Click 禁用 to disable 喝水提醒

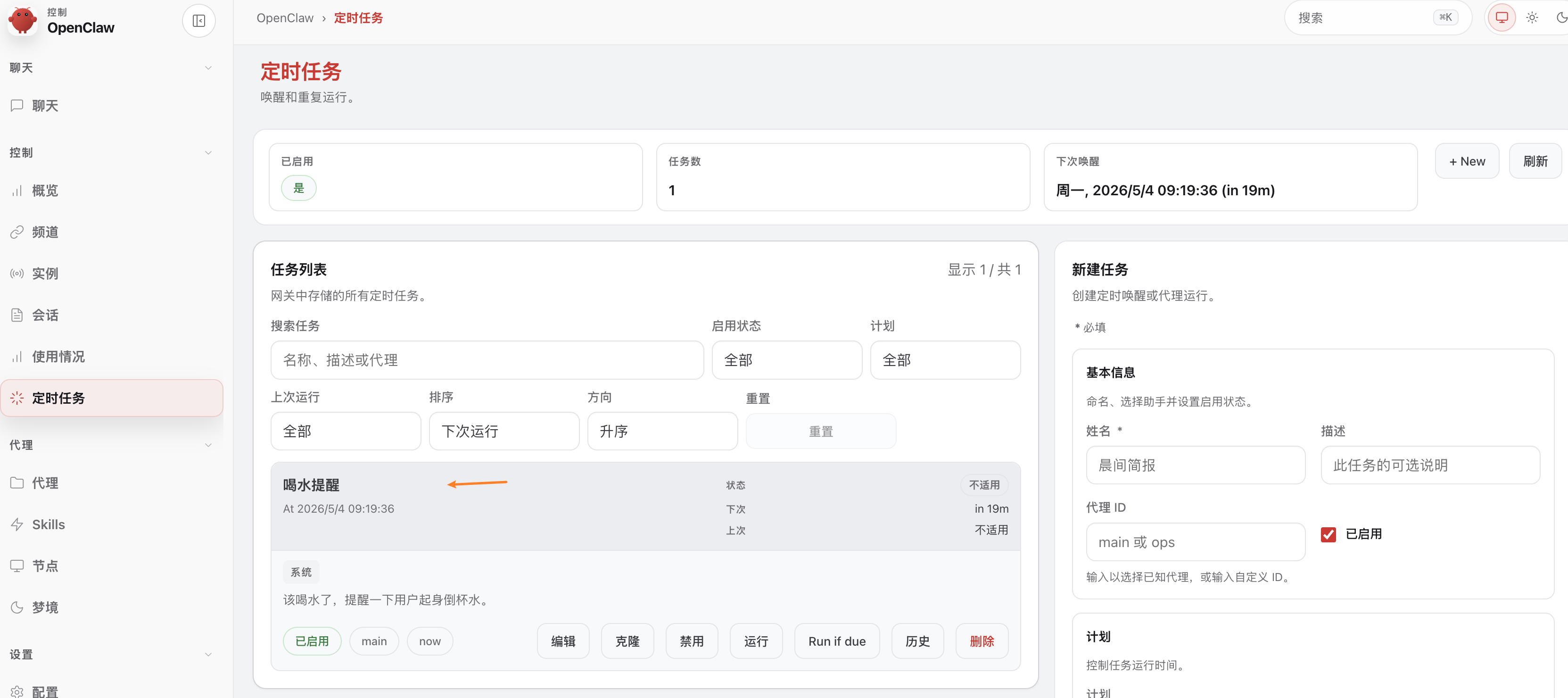[x=692, y=641]
